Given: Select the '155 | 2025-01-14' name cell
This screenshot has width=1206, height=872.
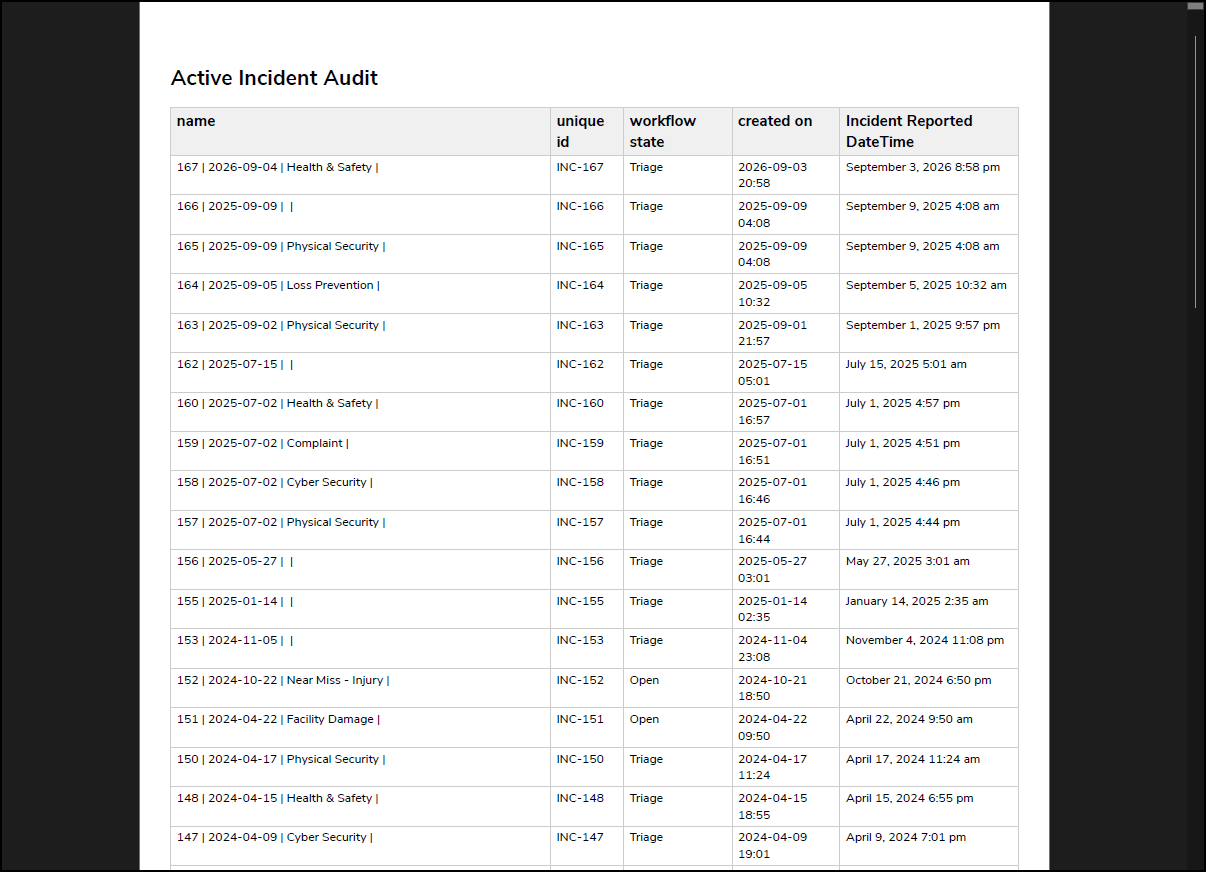Looking at the screenshot, I should [x=360, y=609].
